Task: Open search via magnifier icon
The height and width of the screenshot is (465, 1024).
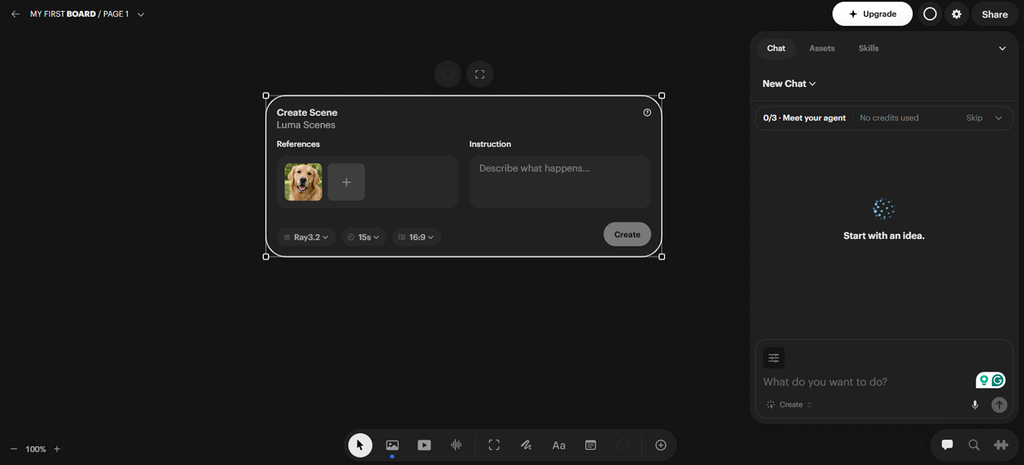Action: click(x=974, y=445)
